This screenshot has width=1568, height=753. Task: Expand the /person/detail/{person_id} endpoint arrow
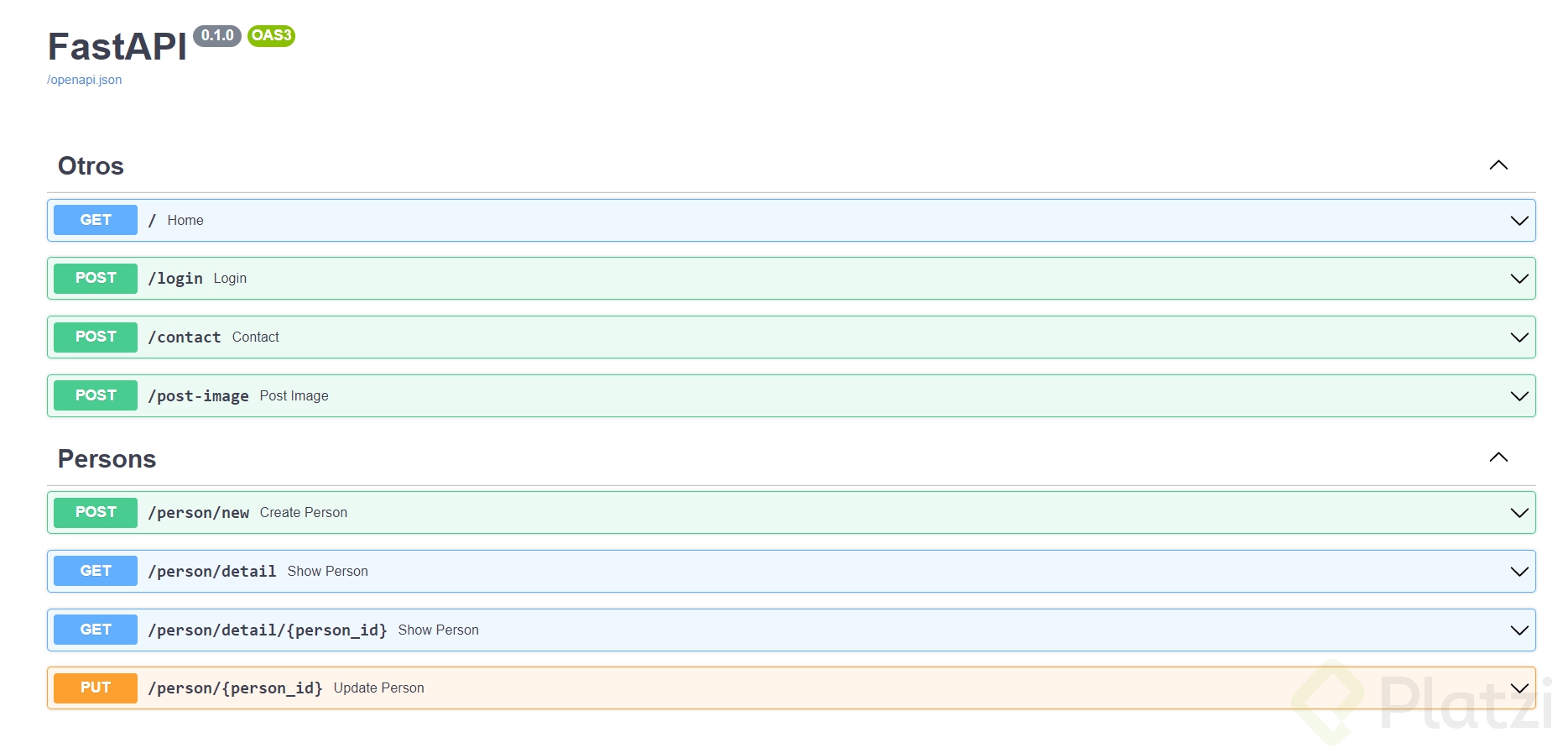(1519, 630)
